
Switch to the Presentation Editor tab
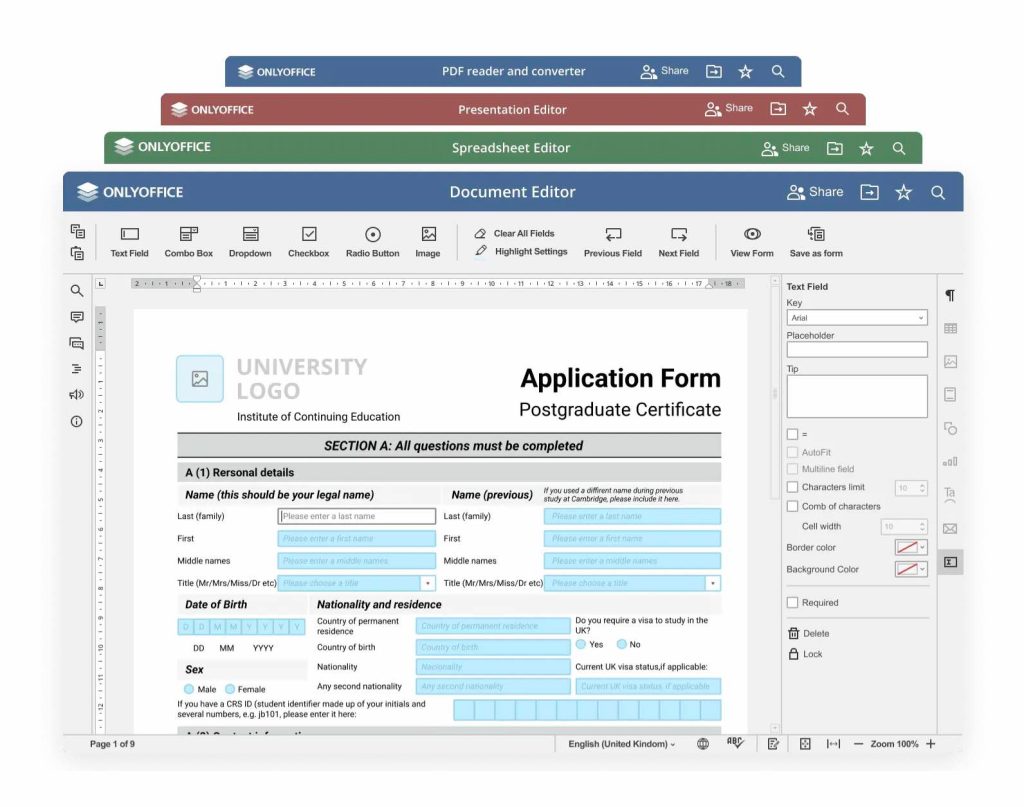(x=512, y=110)
